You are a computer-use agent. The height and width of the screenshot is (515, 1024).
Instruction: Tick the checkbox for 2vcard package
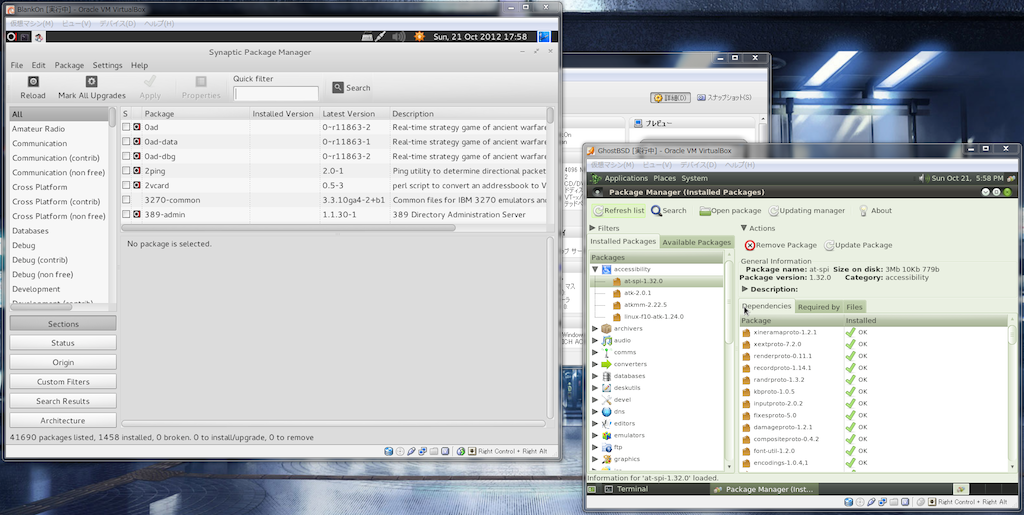coord(126,185)
